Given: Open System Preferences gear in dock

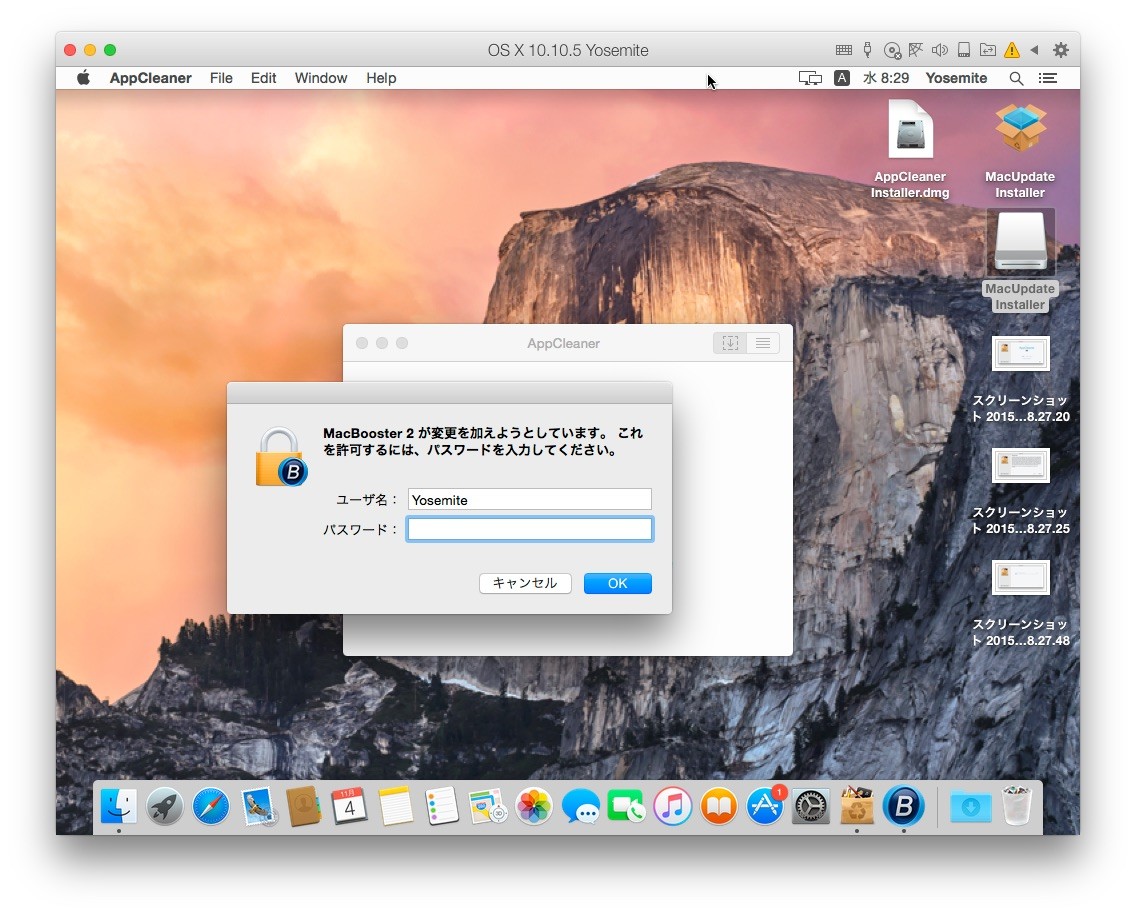Looking at the screenshot, I should (x=811, y=806).
